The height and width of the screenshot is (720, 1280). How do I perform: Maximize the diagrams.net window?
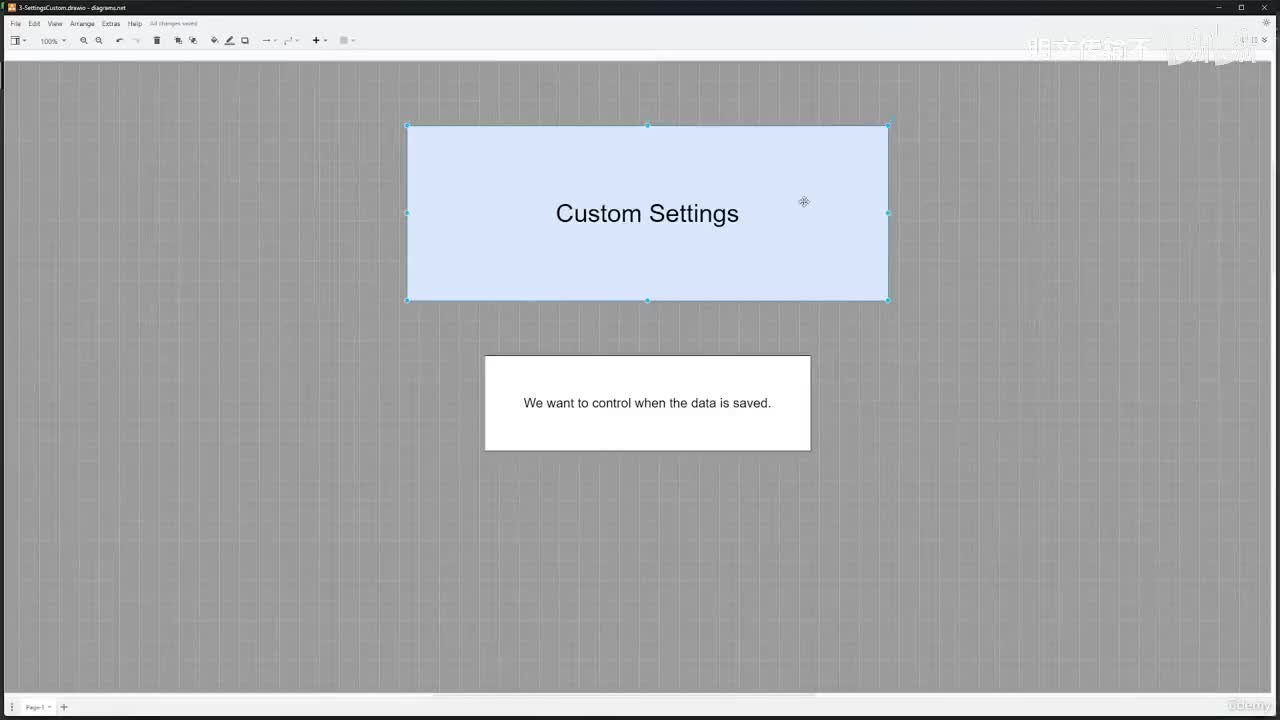[1242, 7]
